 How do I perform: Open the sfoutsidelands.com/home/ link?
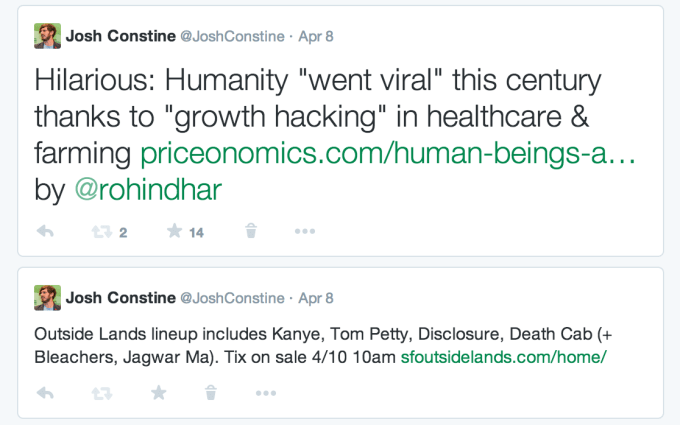(x=504, y=356)
